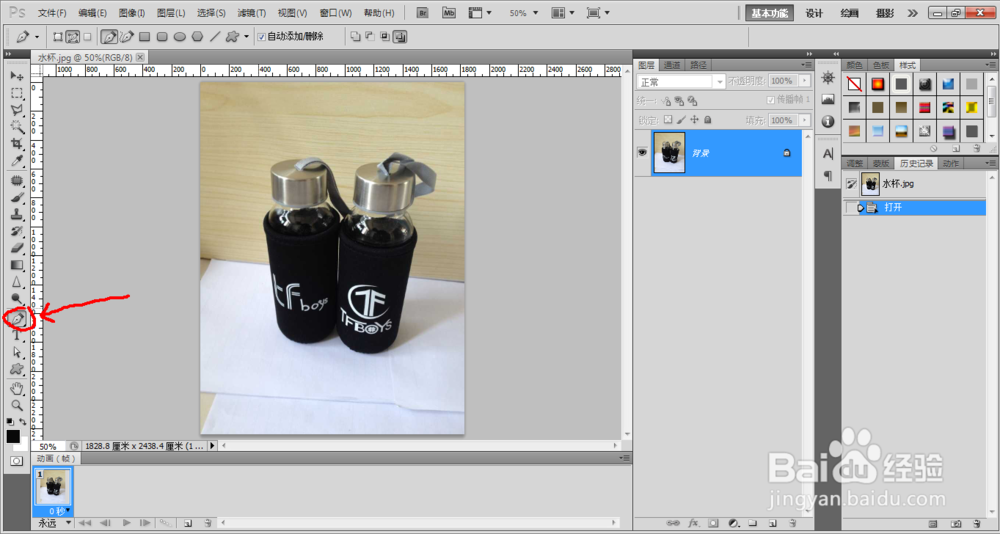Toggle lock position in Layers panel
Image resolution: width=1000 pixels, height=534 pixels.
tap(695, 119)
